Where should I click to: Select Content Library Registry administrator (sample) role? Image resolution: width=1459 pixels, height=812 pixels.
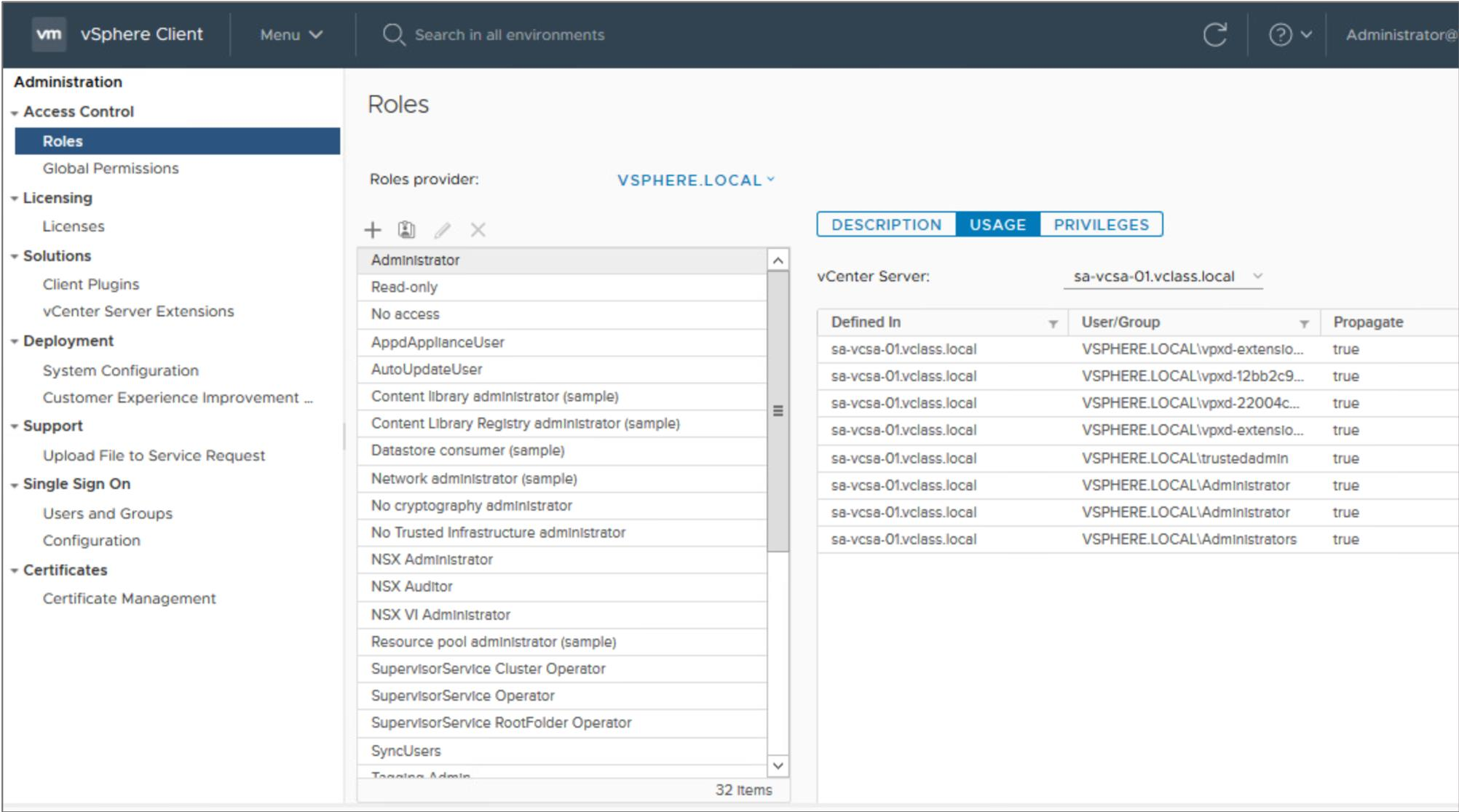tap(561, 423)
